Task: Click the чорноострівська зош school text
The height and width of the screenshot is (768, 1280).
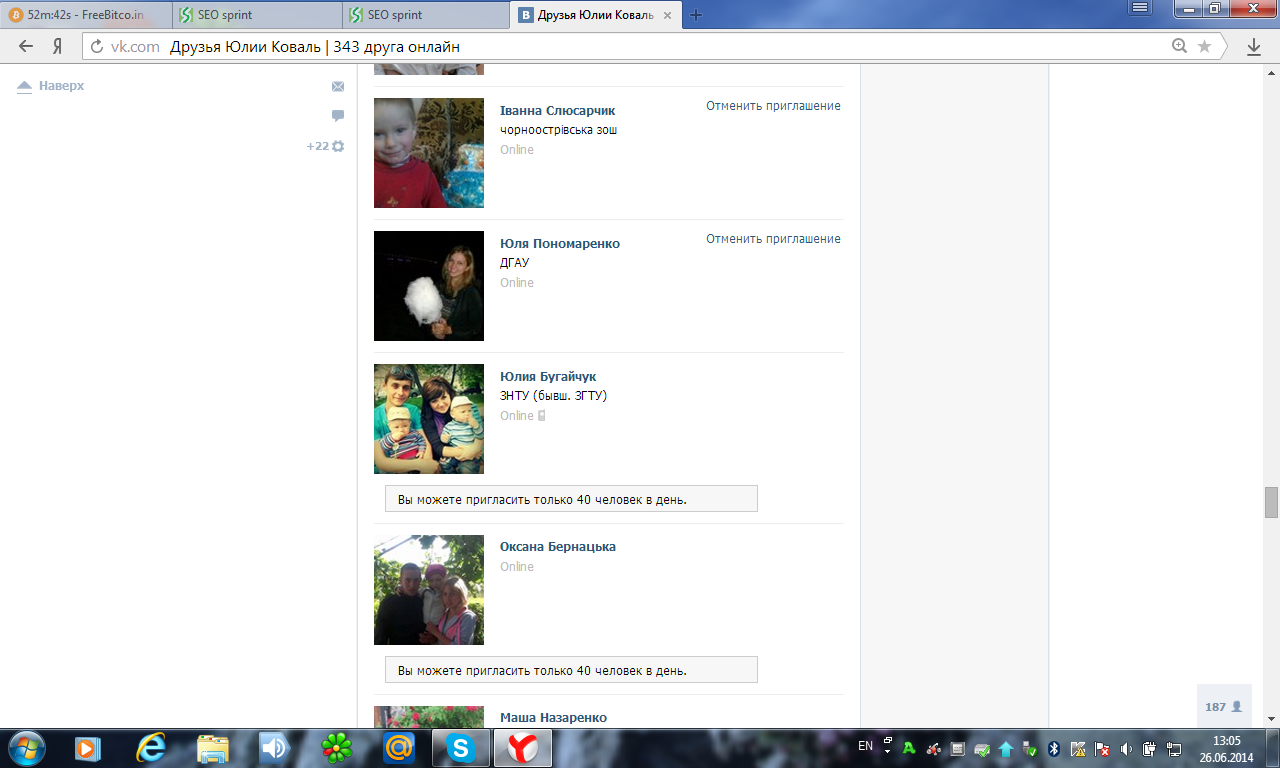Action: coord(559,130)
